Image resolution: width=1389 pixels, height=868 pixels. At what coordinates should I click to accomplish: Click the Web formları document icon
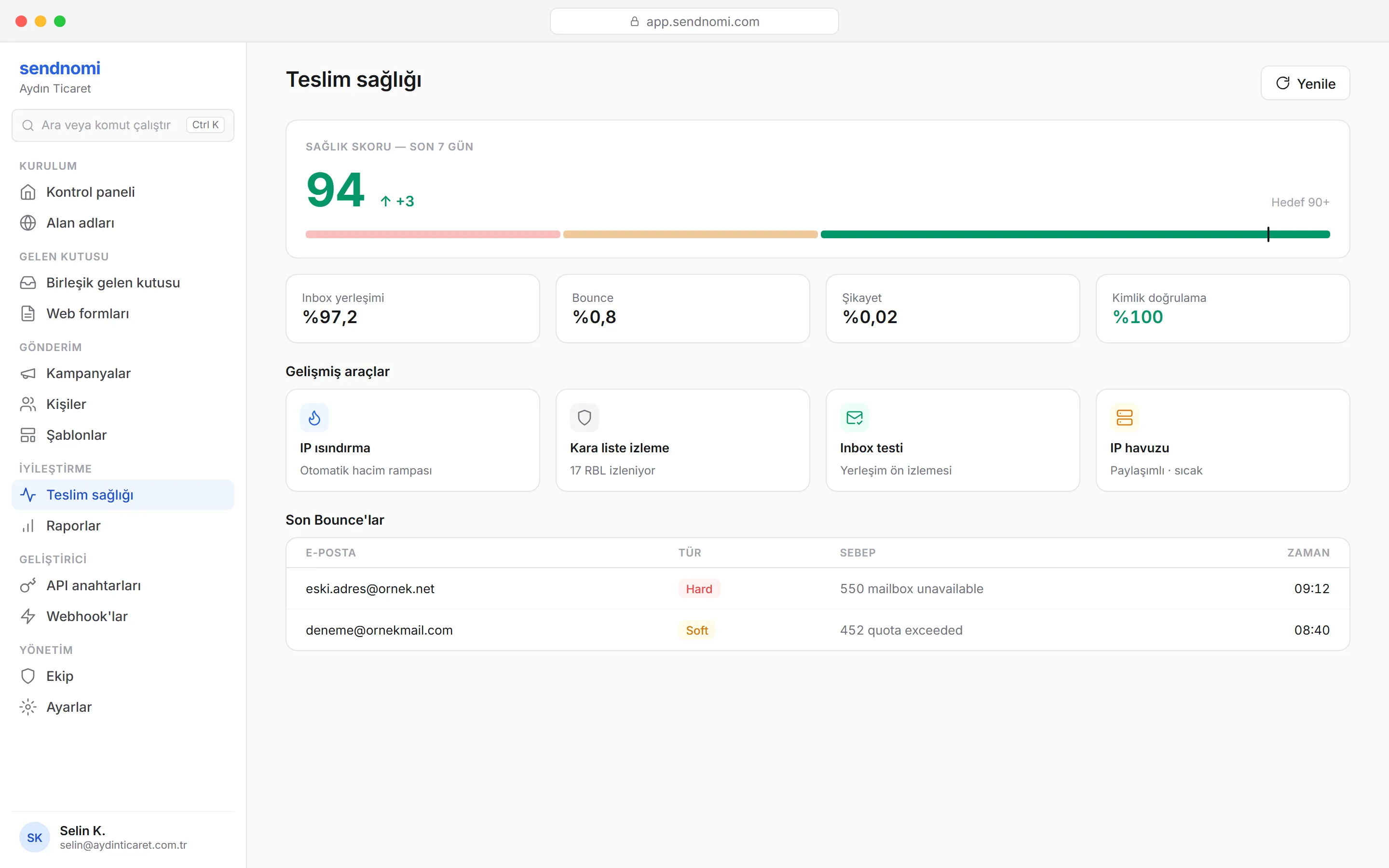pos(27,313)
